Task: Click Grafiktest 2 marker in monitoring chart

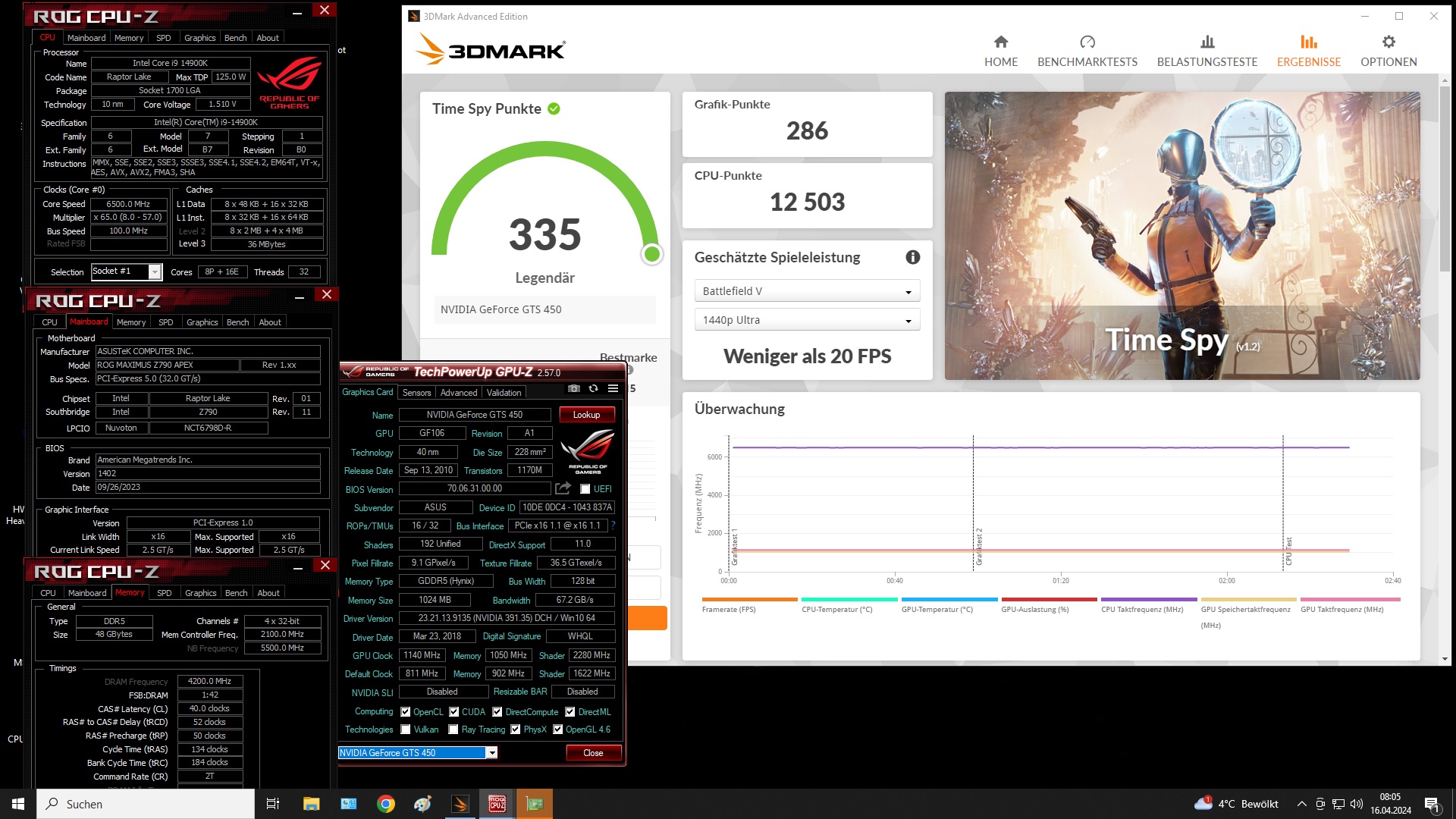Action: (979, 546)
